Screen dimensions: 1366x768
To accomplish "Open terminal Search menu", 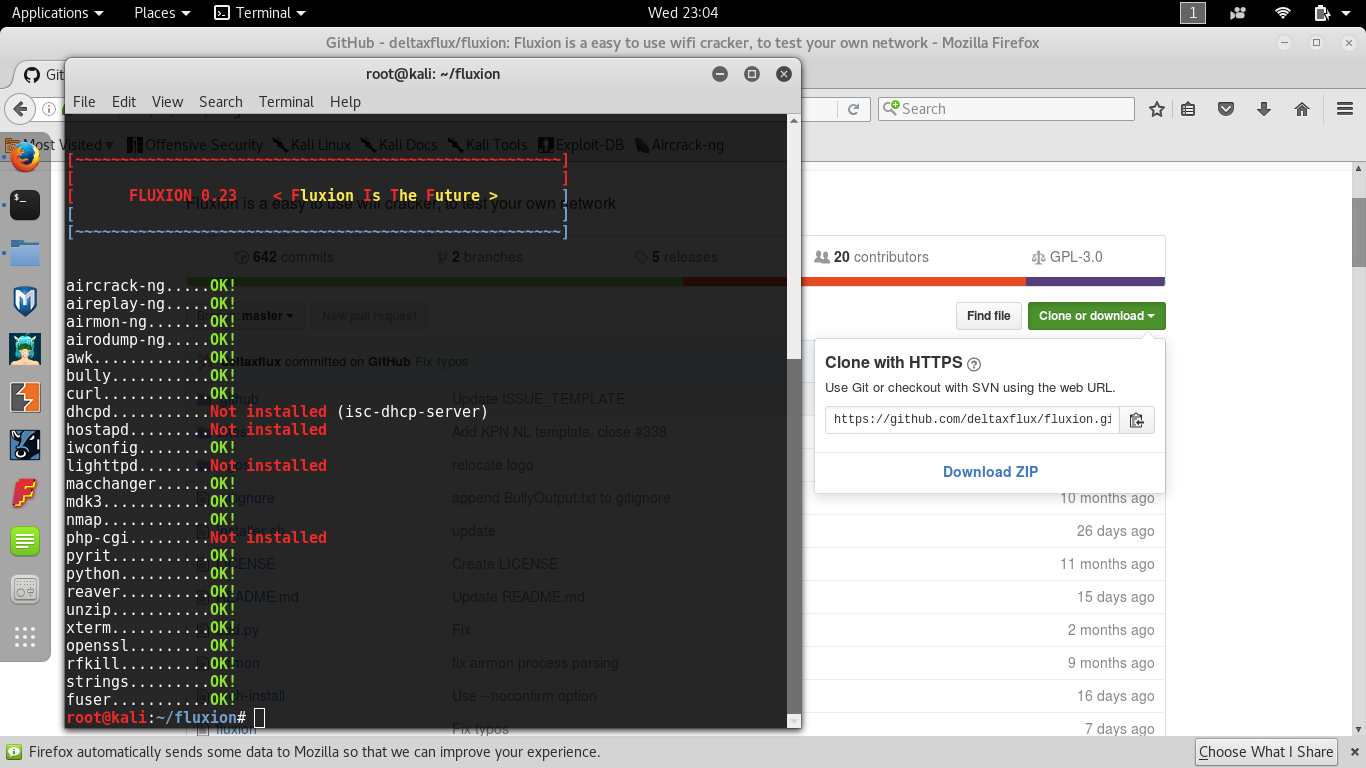I will click(x=221, y=102).
